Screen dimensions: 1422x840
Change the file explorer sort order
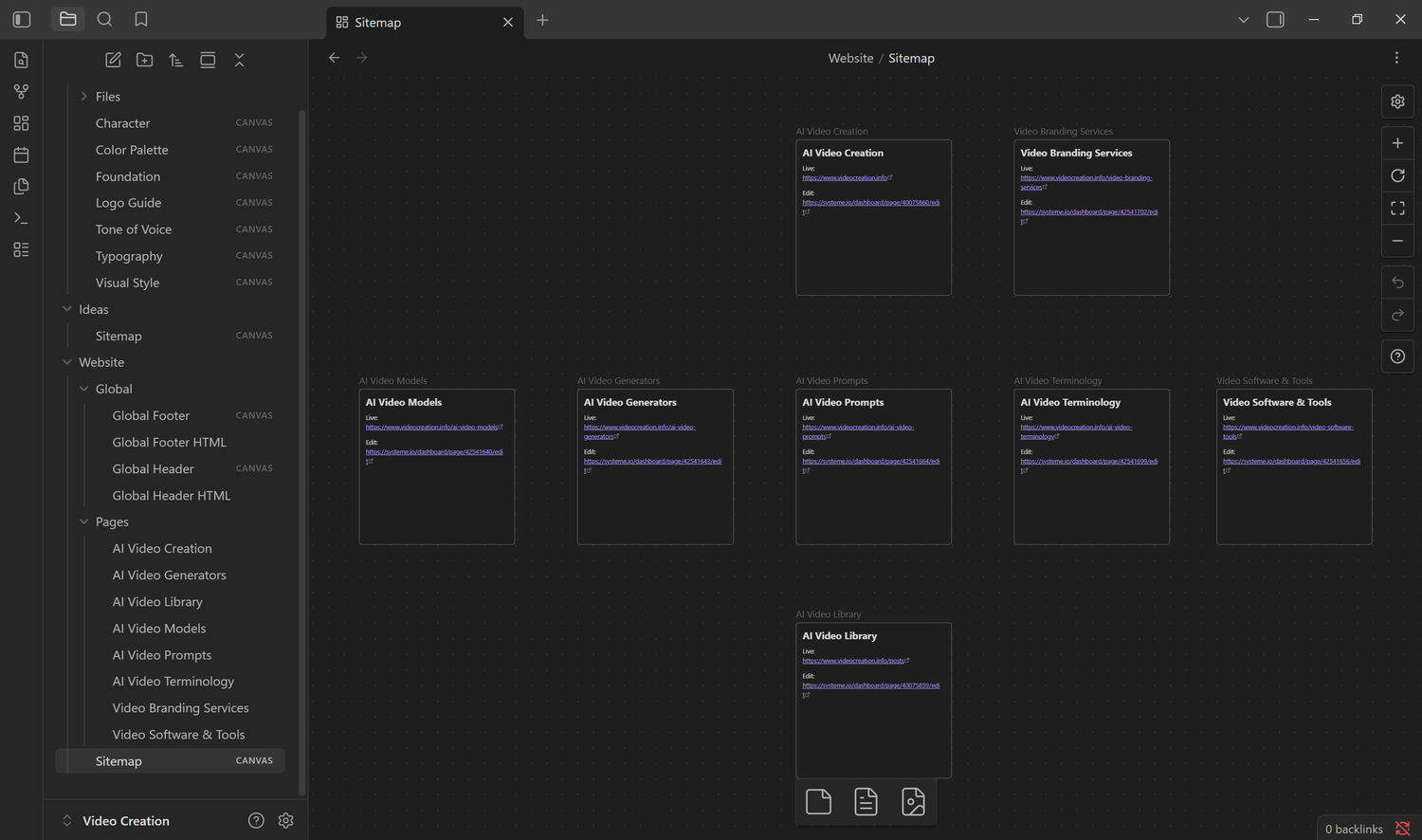coord(176,60)
